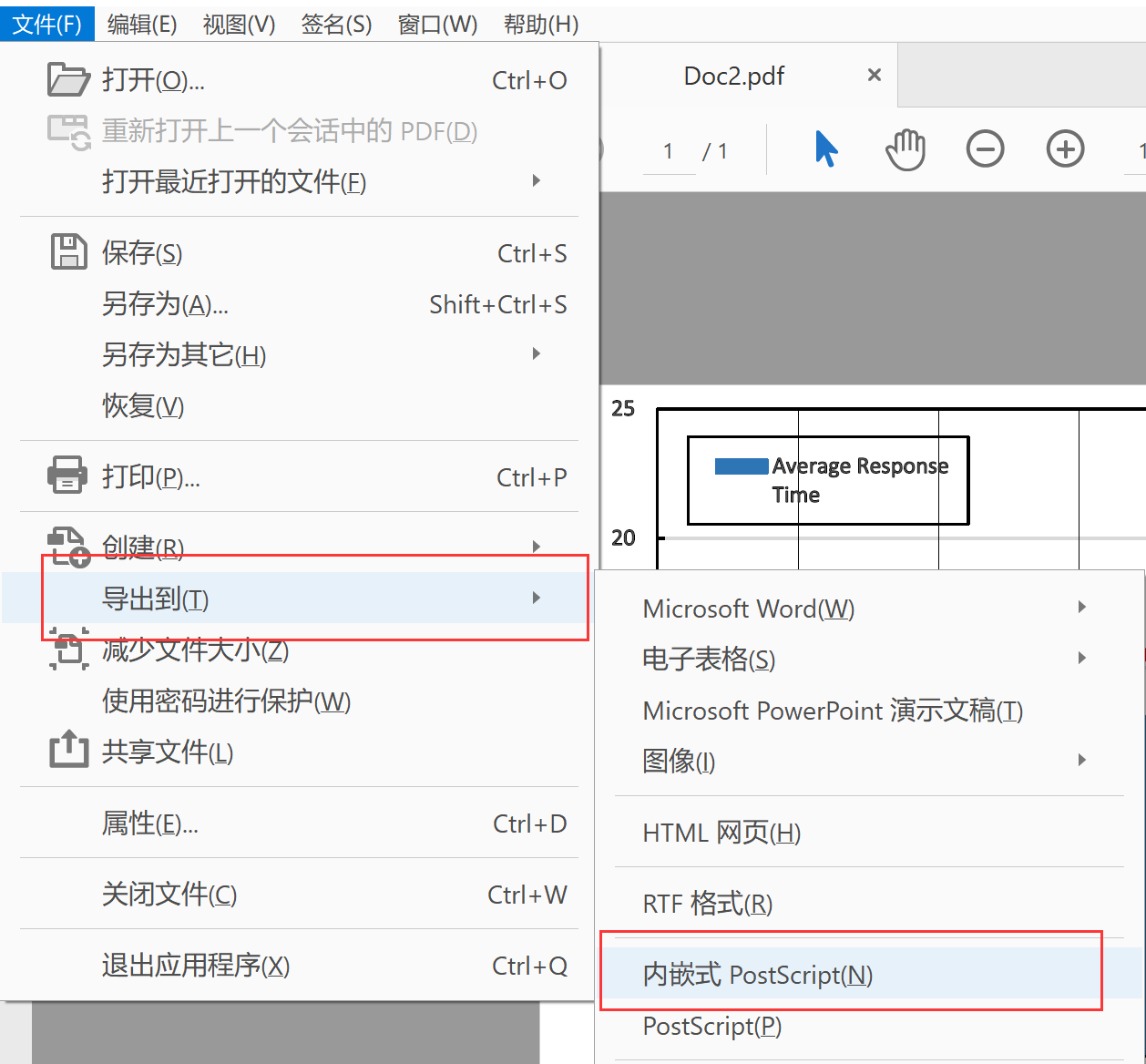This screenshot has height=1064, width=1146.
Task: Select the Hand tool in the toolbar
Action: point(905,148)
